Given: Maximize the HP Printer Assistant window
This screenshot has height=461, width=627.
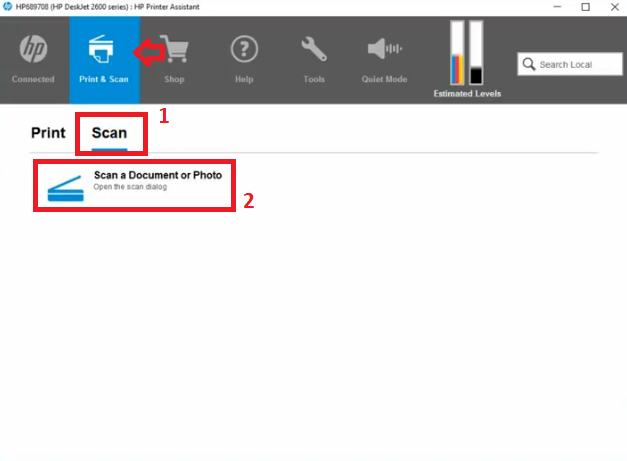Looking at the screenshot, I should tap(585, 7).
